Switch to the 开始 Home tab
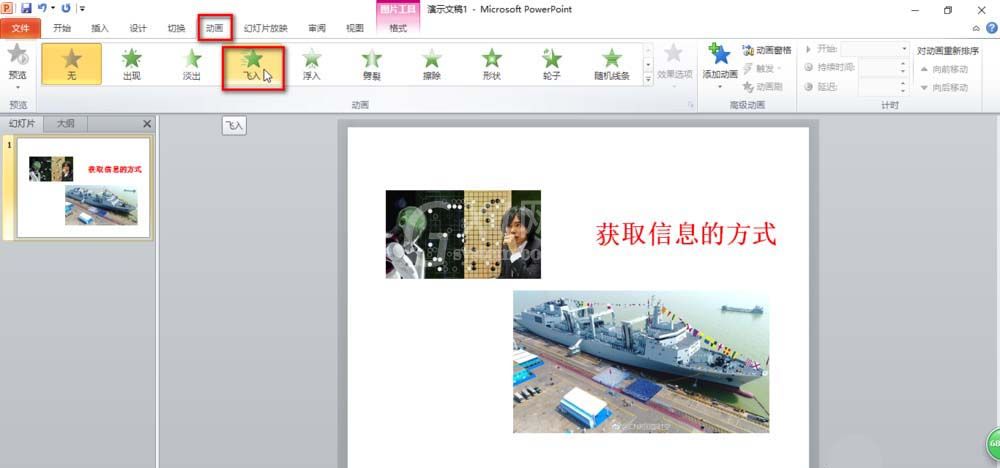 pos(62,28)
